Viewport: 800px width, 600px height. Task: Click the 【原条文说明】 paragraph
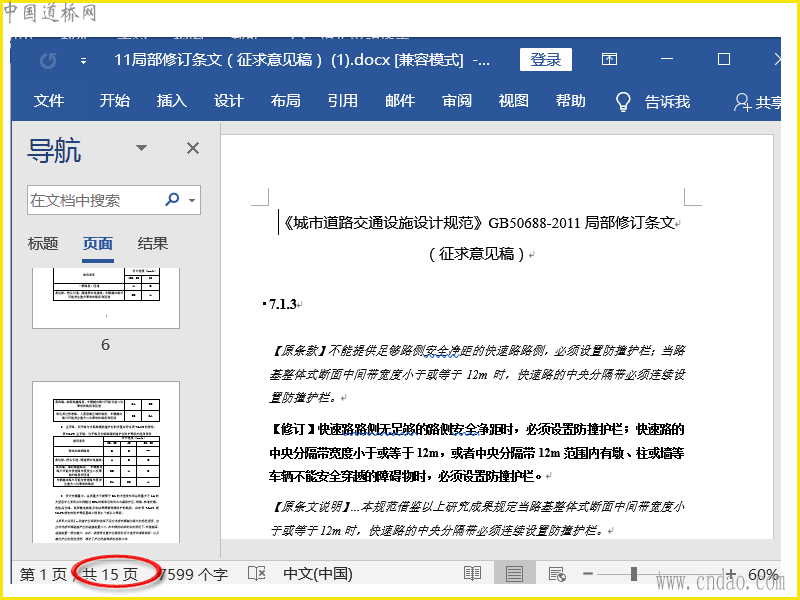click(x=477, y=519)
